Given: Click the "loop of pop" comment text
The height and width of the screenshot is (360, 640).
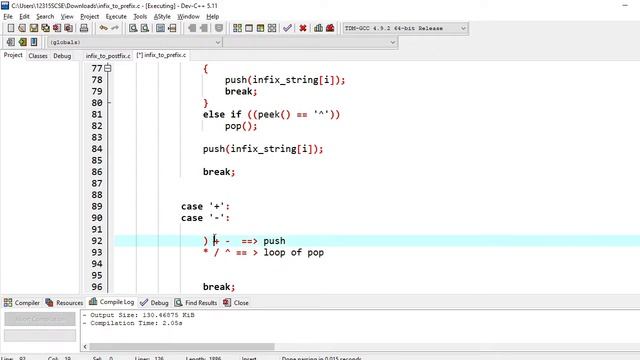Looking at the screenshot, I should tap(293, 252).
